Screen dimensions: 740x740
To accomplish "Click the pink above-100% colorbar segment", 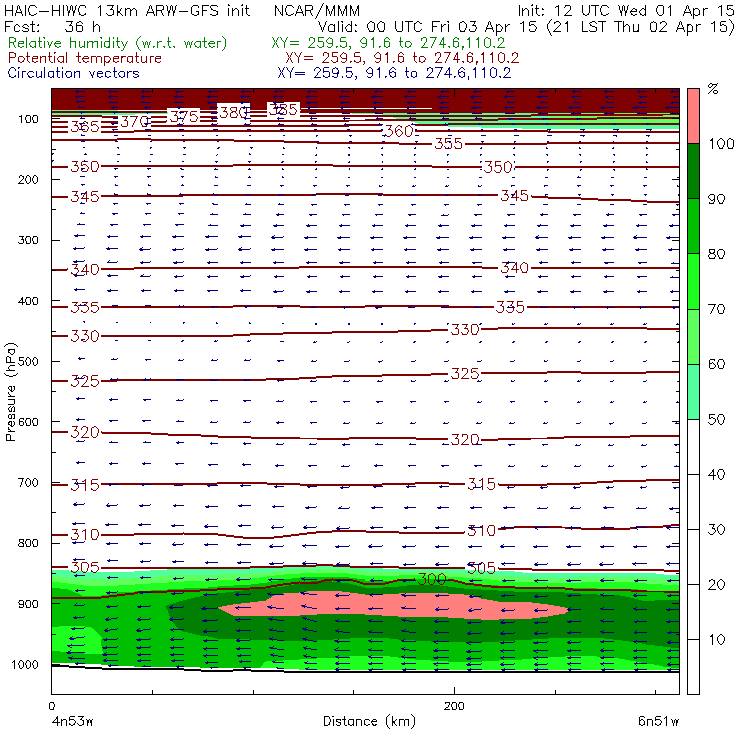I will coord(693,116).
